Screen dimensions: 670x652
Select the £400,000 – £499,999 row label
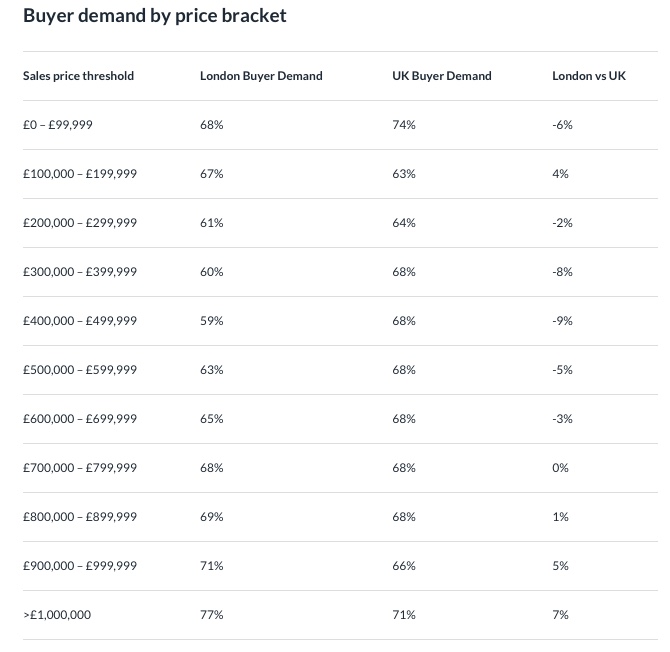point(80,321)
